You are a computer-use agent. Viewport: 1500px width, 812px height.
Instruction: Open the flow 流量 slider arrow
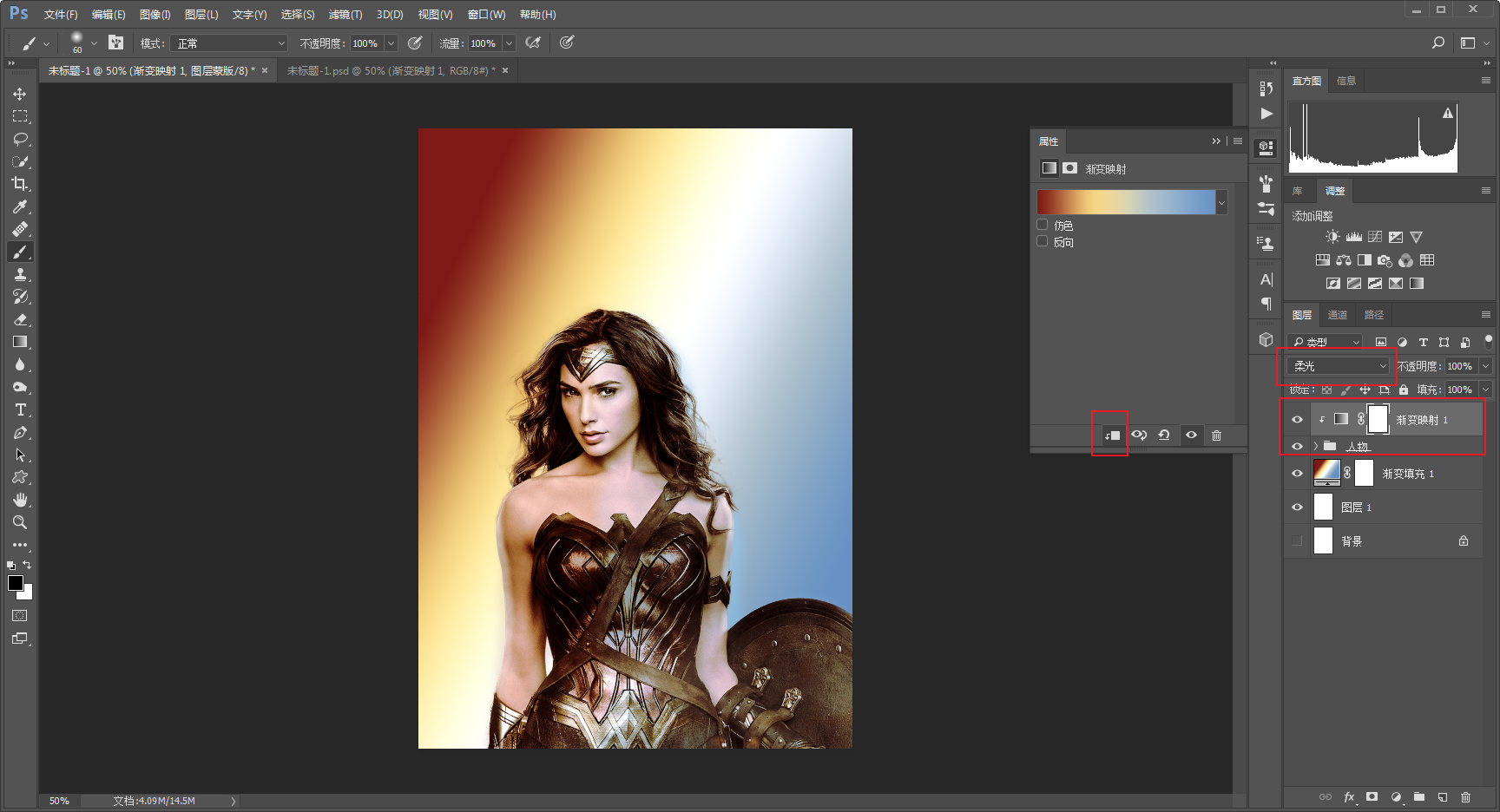coord(509,43)
